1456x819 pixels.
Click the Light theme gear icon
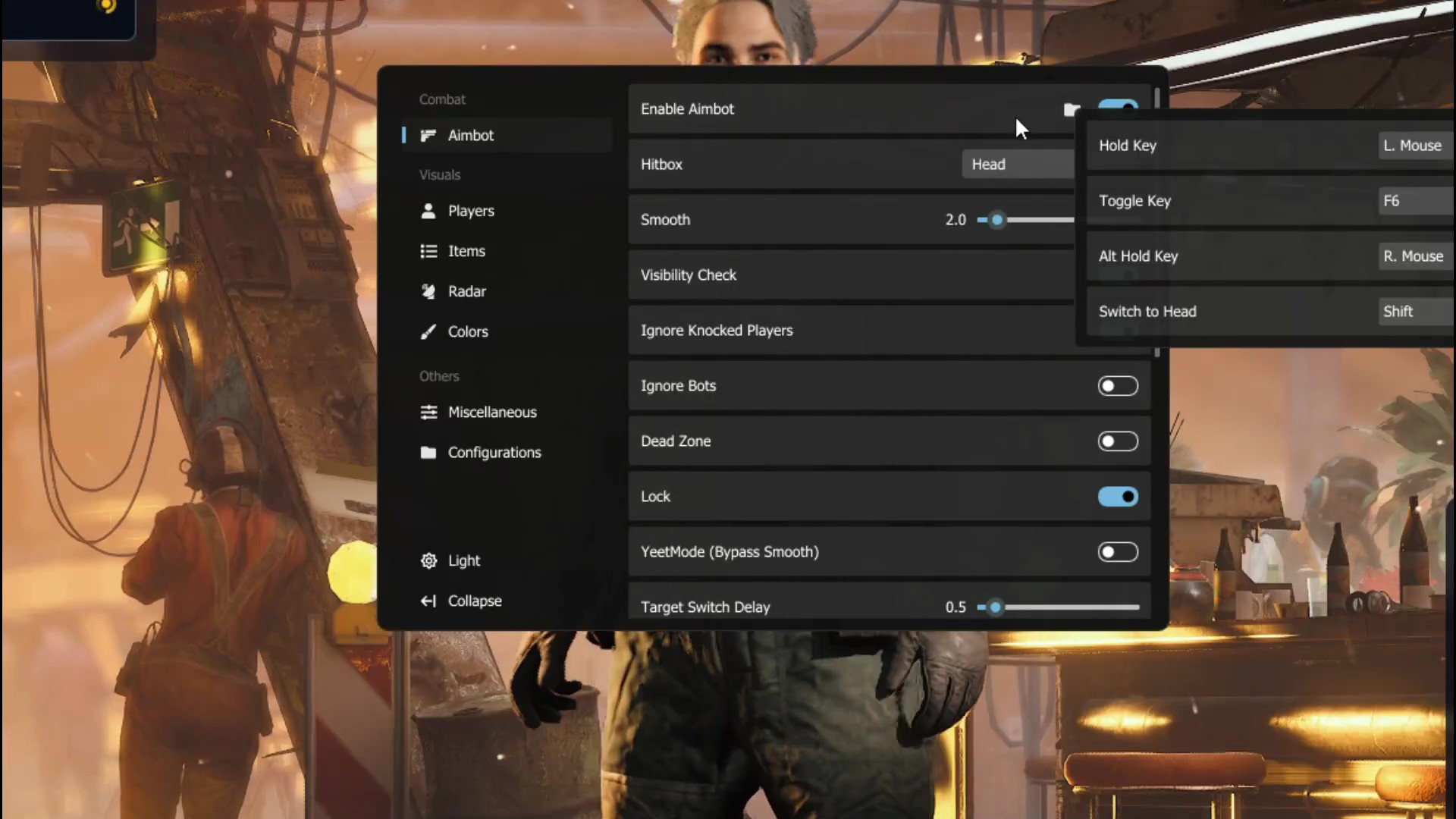pyautogui.click(x=428, y=560)
